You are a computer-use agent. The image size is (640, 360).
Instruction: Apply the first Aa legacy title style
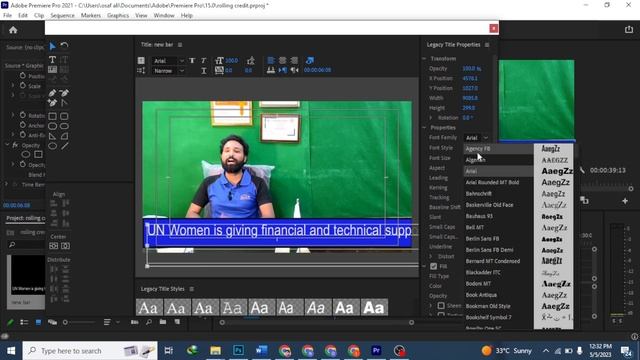coord(149,308)
